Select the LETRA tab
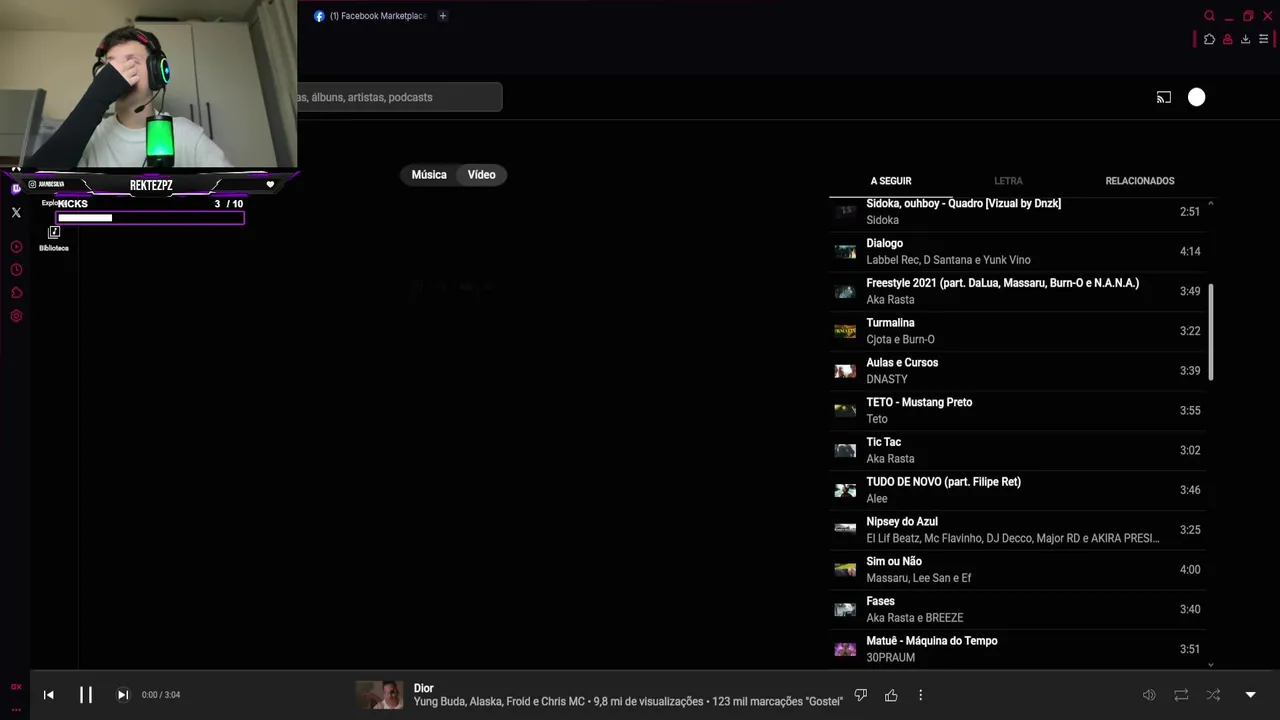 [1008, 181]
